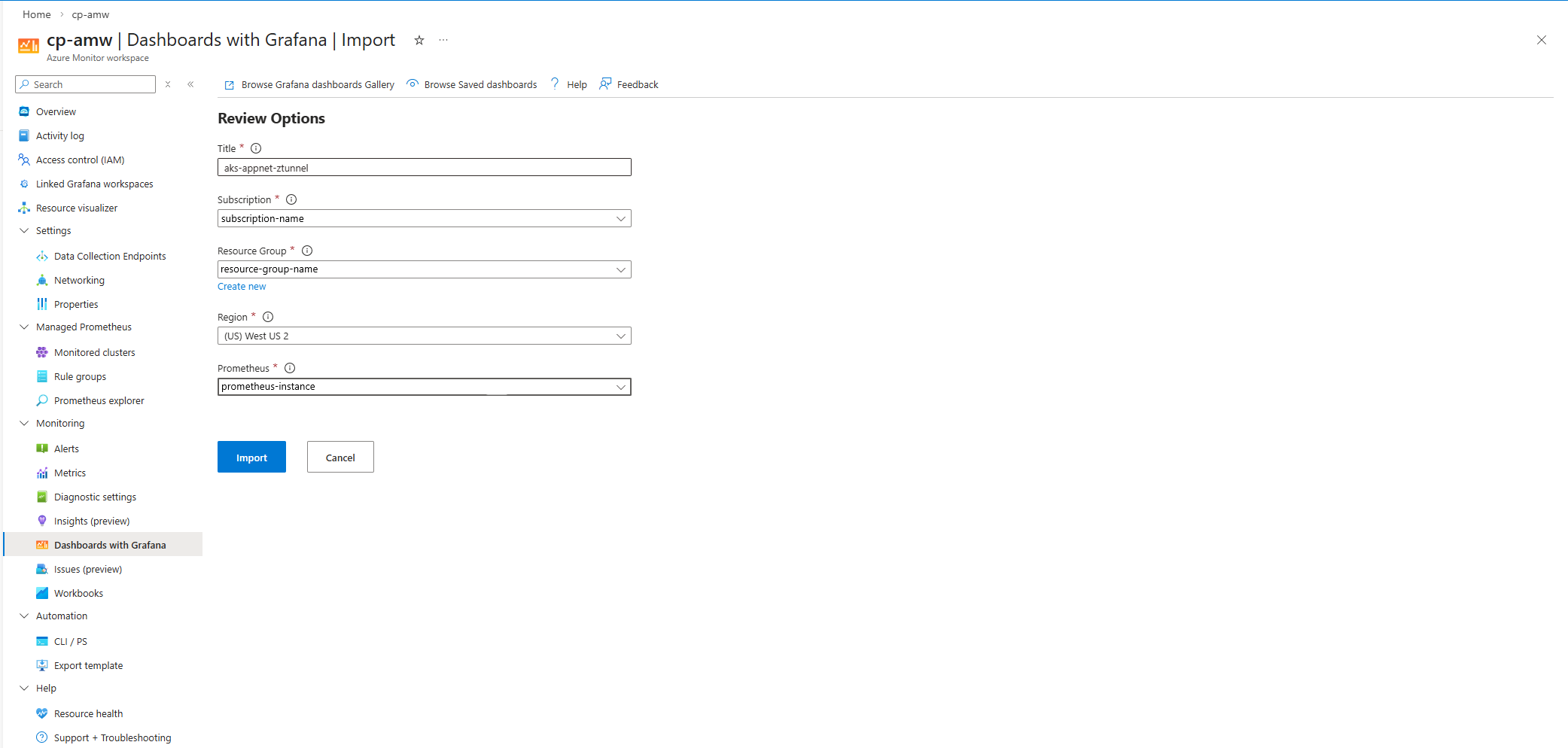Screen dimensions: 1568x748
Task: Click the Overview icon in sidebar
Action: coord(24,111)
